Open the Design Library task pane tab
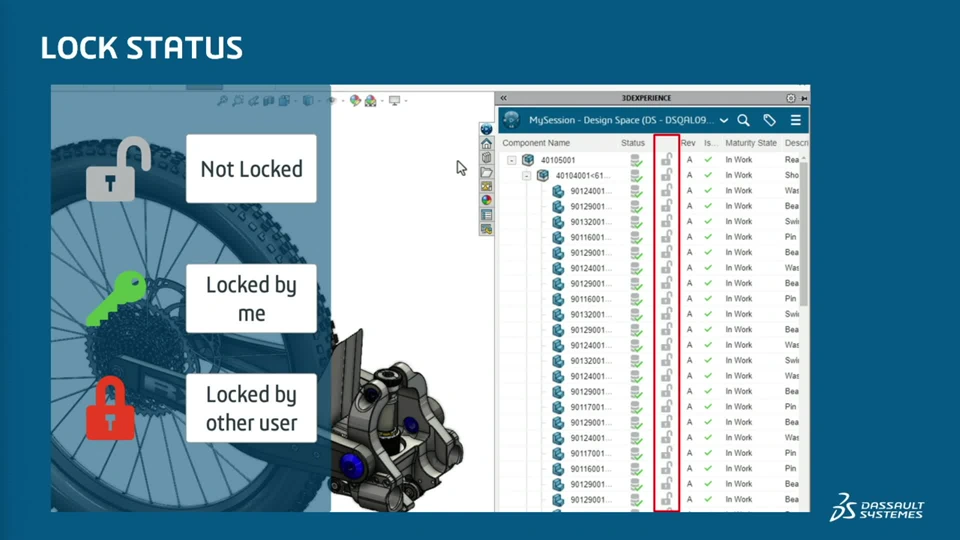Viewport: 960px width, 540px height. pos(486,157)
